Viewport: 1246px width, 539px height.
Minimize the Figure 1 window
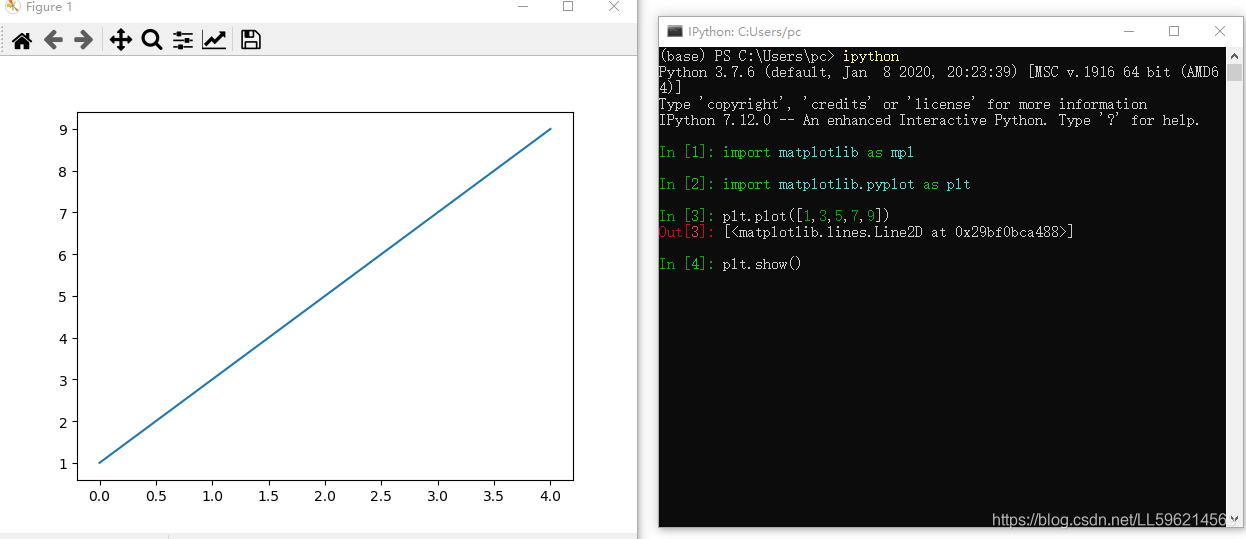click(523, 7)
